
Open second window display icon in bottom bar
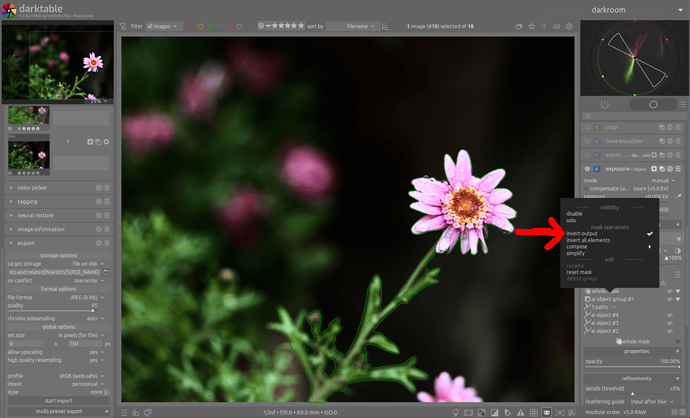tap(148, 412)
